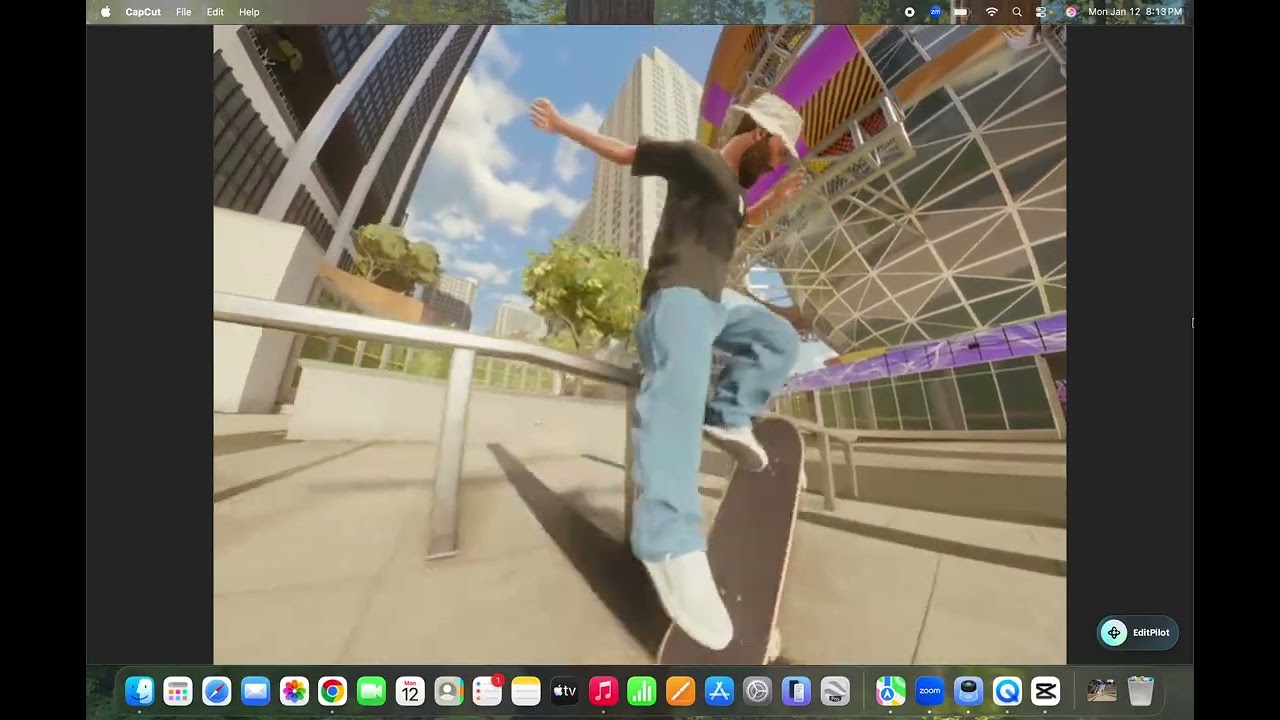
Task: Open Pages from the dock
Action: [x=681, y=691]
